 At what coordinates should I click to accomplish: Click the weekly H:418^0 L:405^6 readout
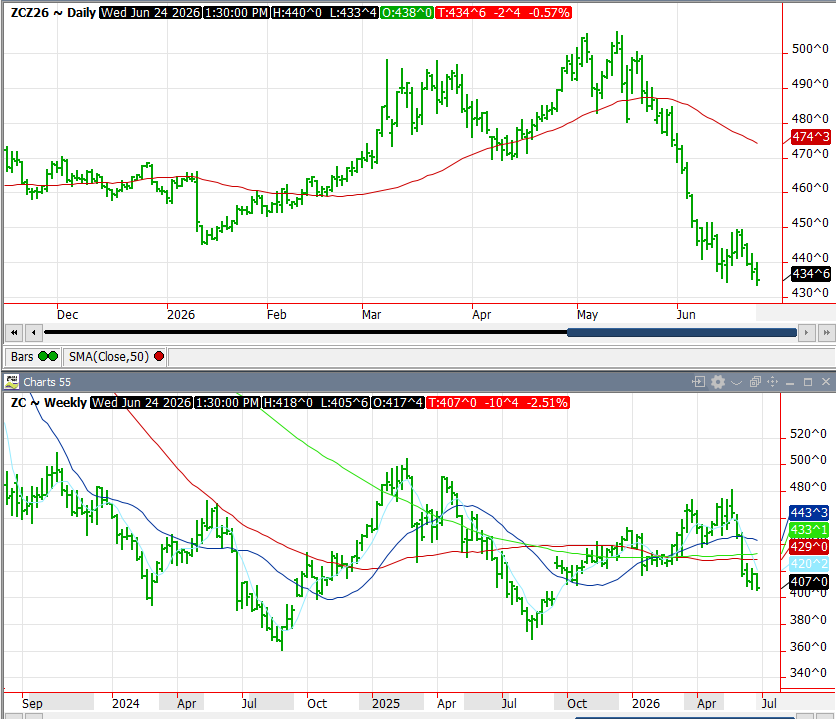[316, 402]
